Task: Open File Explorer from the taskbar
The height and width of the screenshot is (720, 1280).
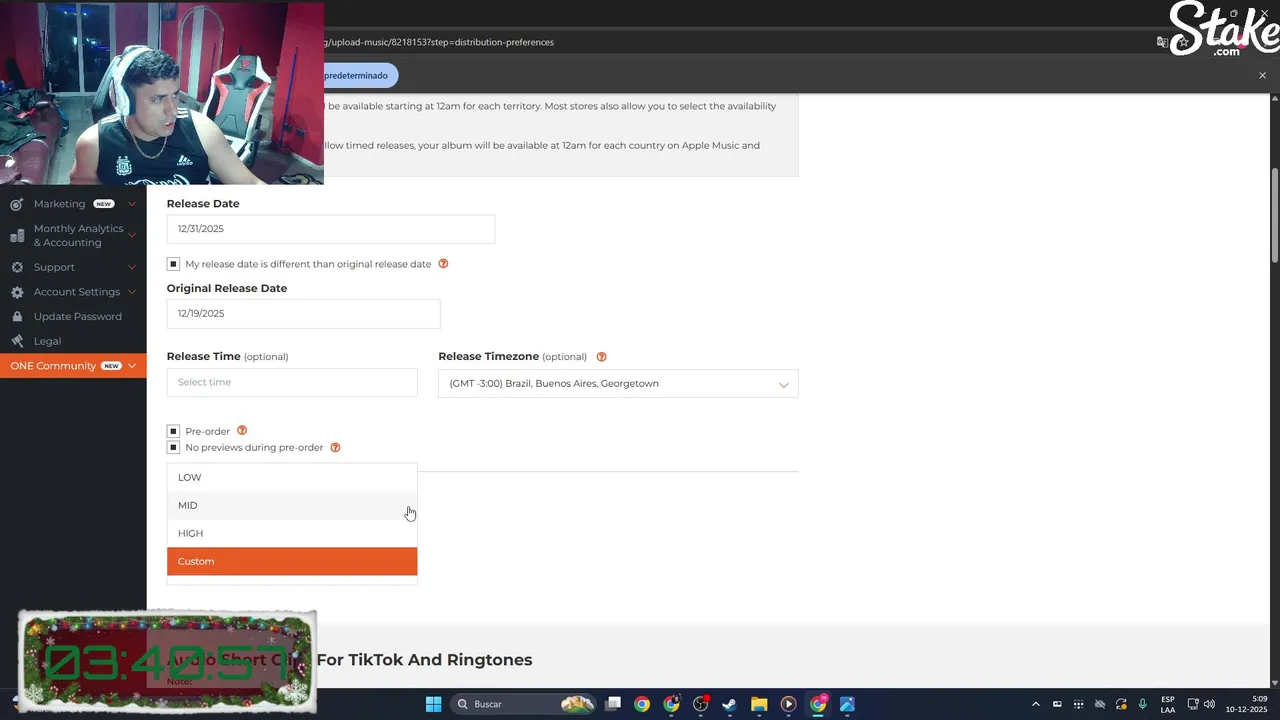Action: coord(759,704)
